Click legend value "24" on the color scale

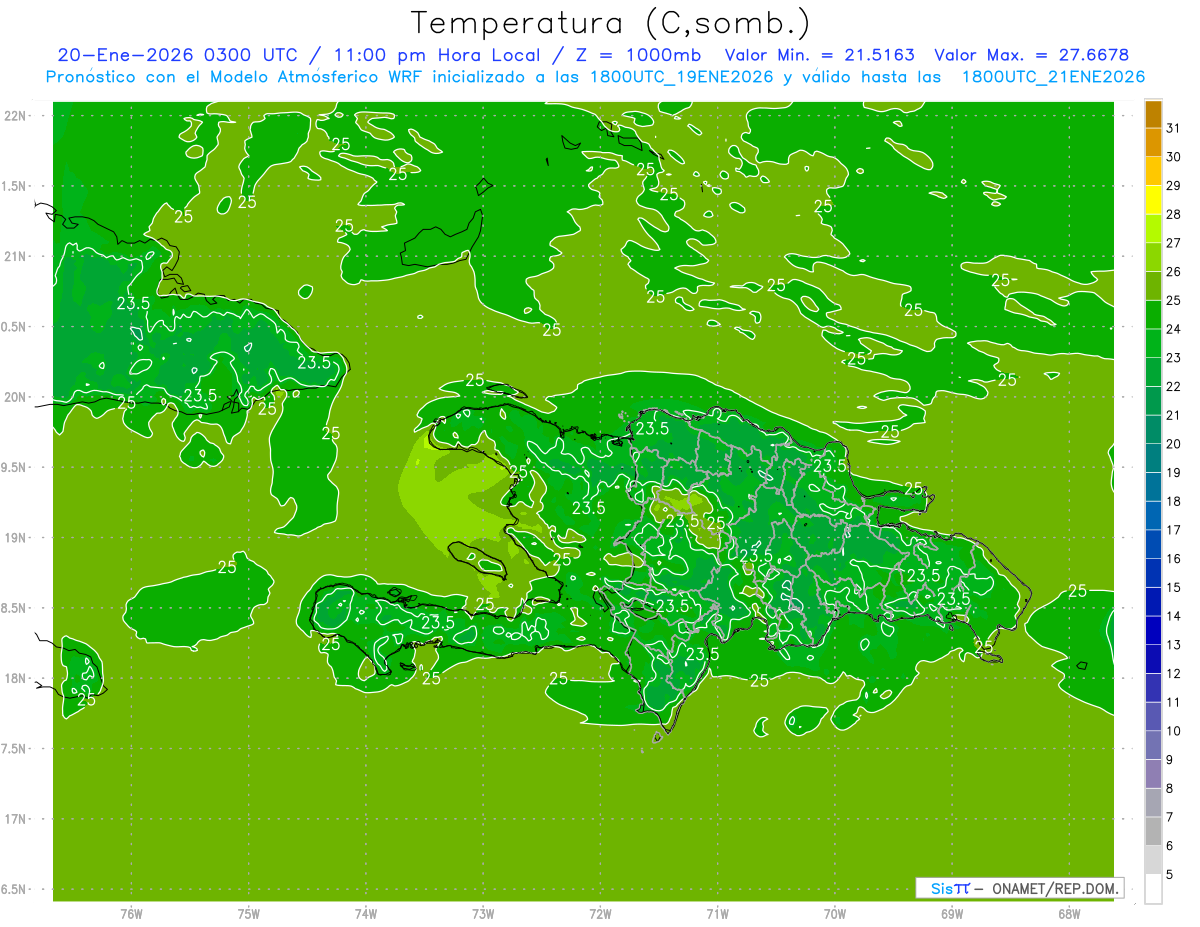pos(1174,329)
